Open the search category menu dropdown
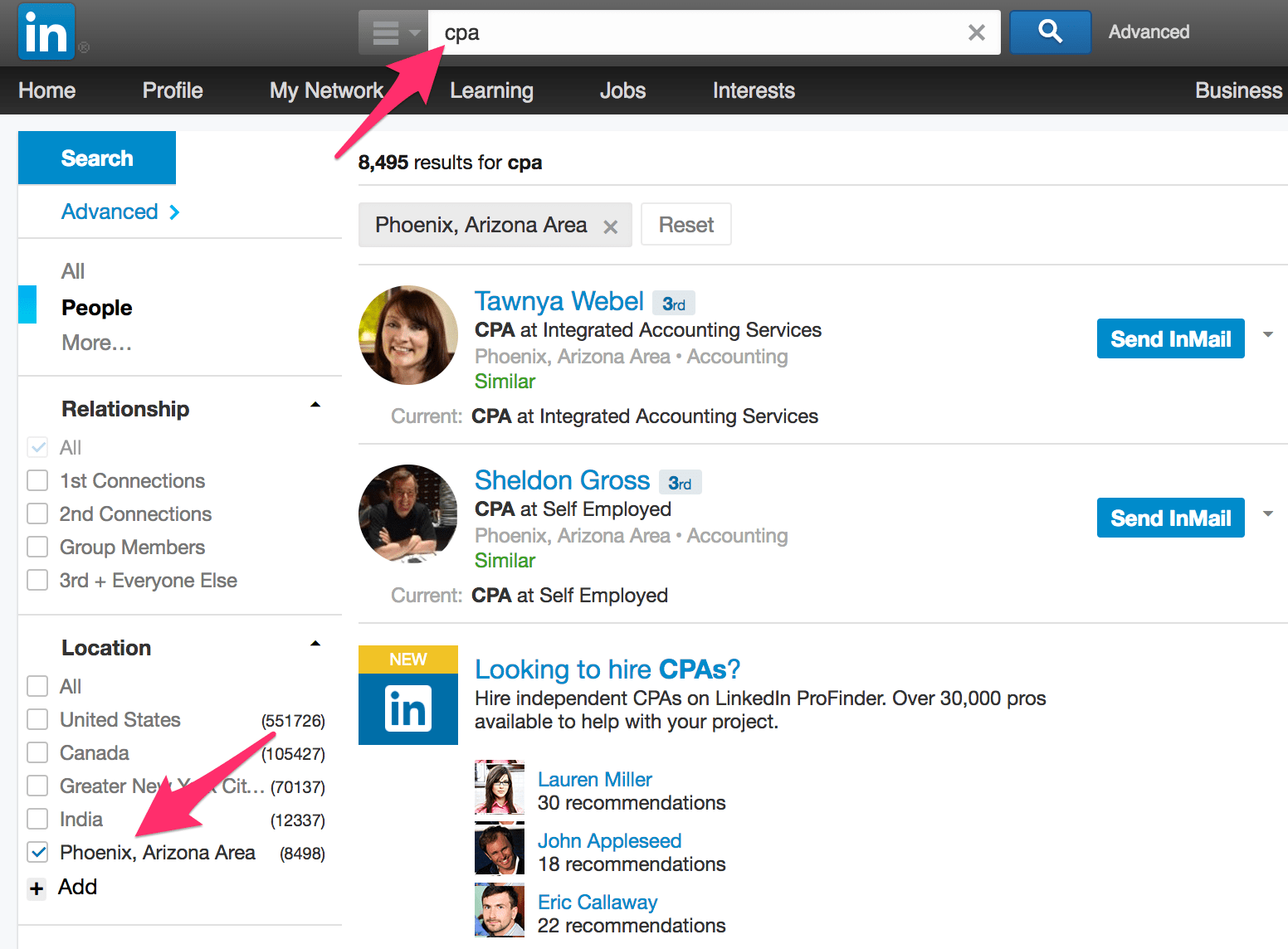The image size is (1288, 949). (x=393, y=32)
